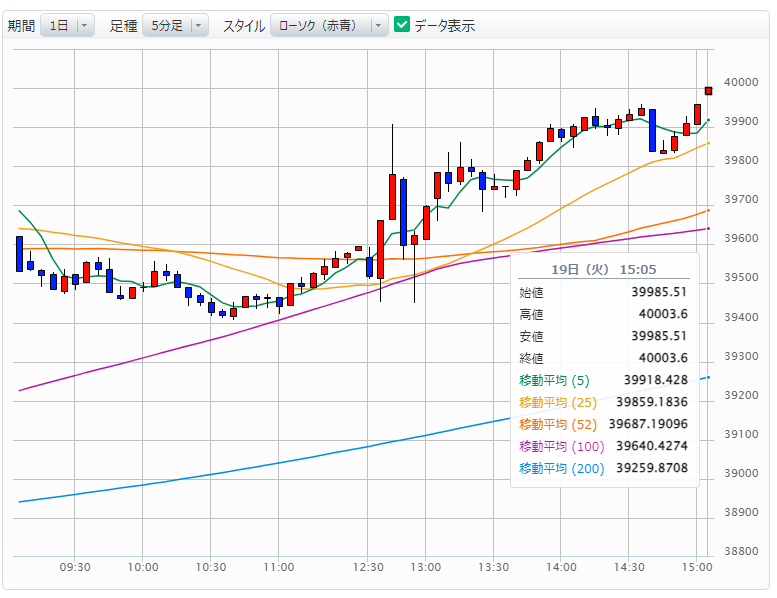Expand the 足種 dropdown showing 5分足
Image resolution: width=777 pixels, height=598 pixels.
[175, 26]
